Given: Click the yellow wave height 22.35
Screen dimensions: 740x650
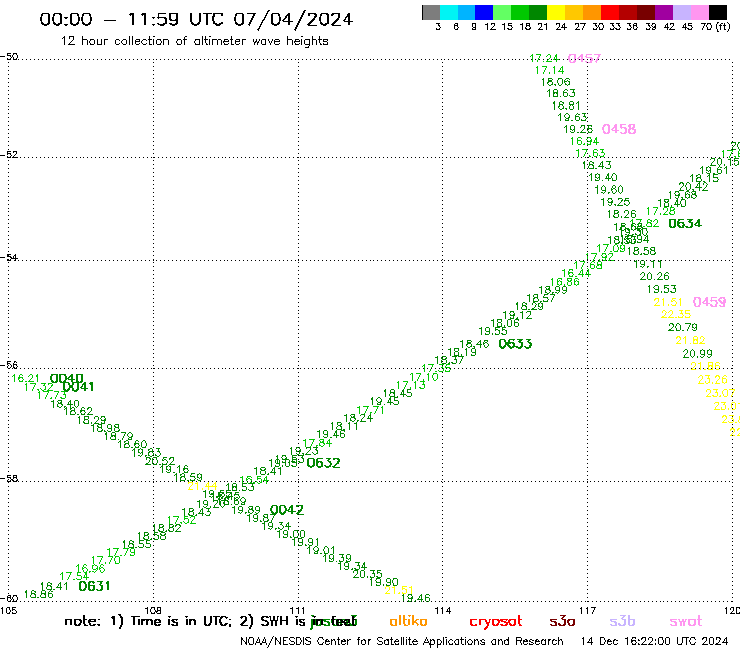Looking at the screenshot, I should 676,314.
